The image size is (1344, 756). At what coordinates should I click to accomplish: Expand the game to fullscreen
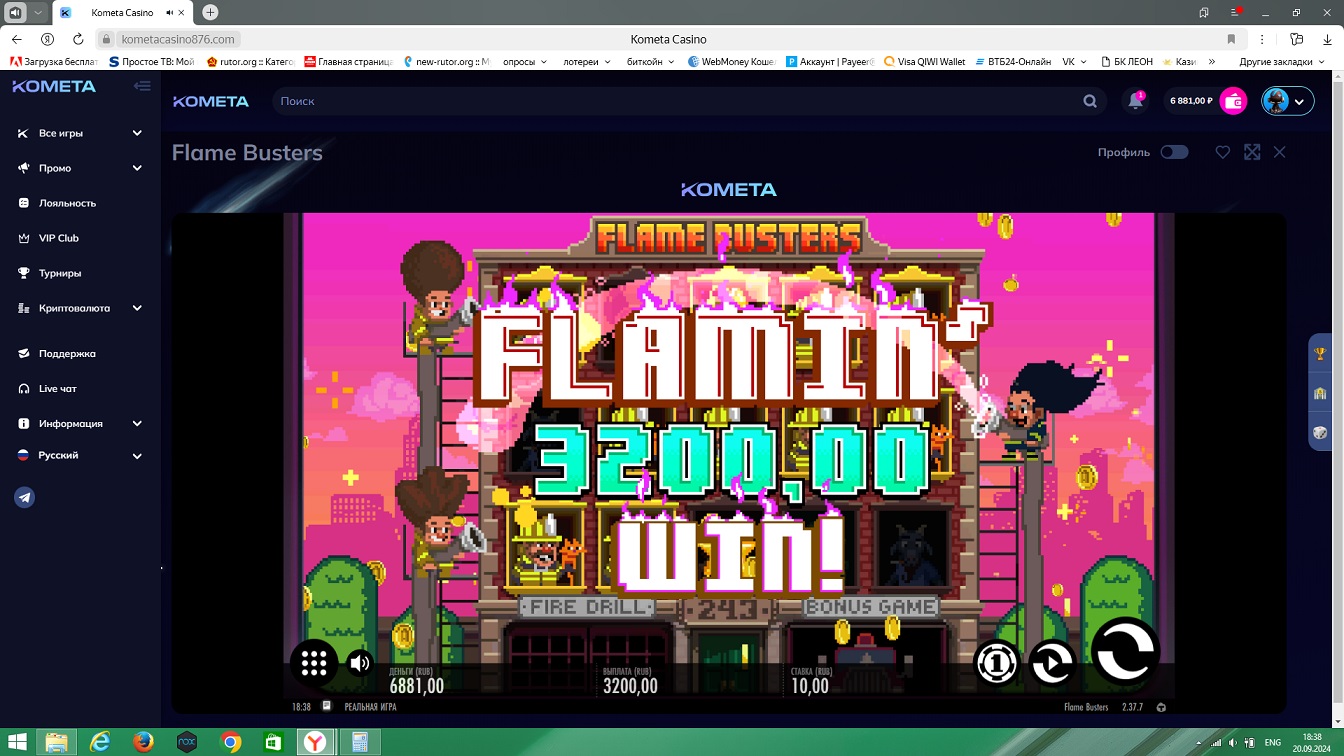click(1252, 152)
